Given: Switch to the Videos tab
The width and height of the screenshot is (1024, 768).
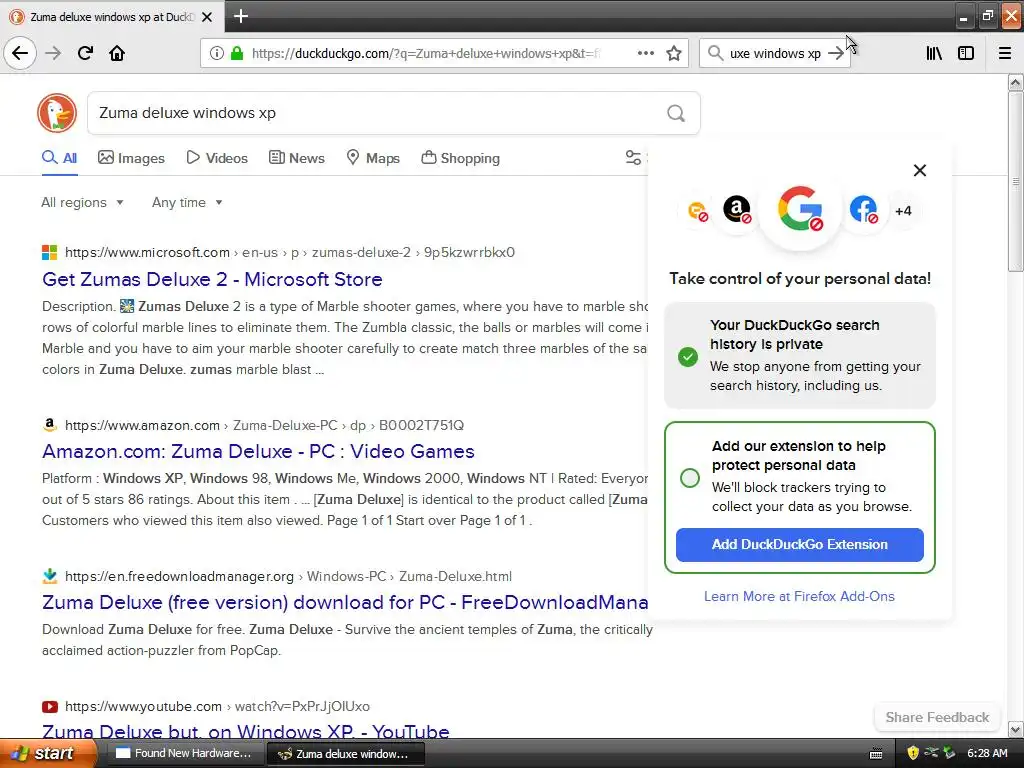Looking at the screenshot, I should tap(217, 158).
